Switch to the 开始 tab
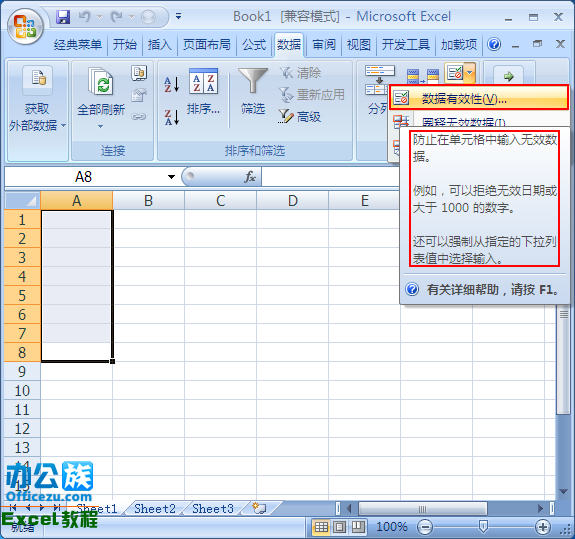 pyautogui.click(x=125, y=44)
